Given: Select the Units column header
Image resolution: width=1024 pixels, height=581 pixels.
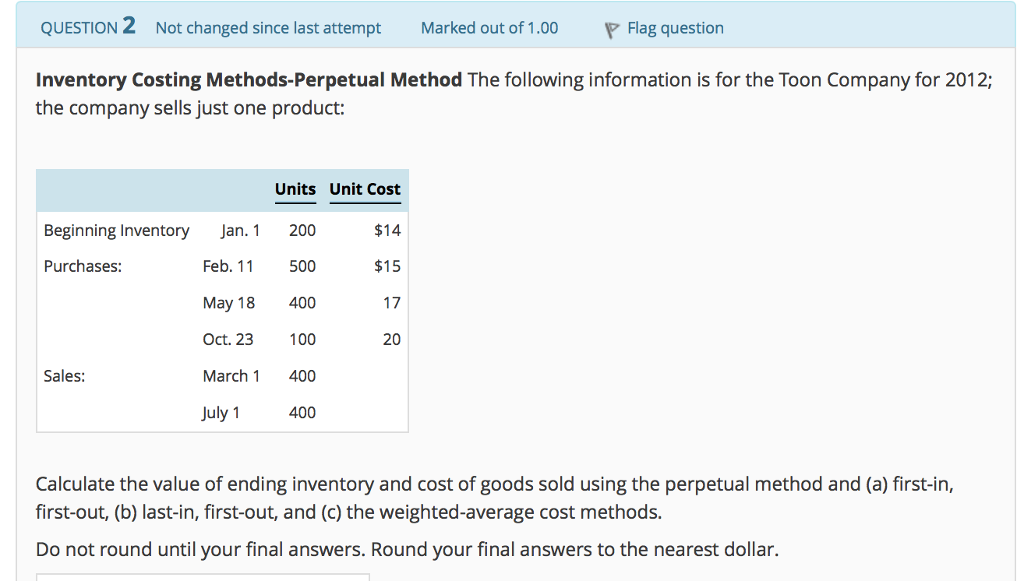Looking at the screenshot, I should (x=295, y=190).
